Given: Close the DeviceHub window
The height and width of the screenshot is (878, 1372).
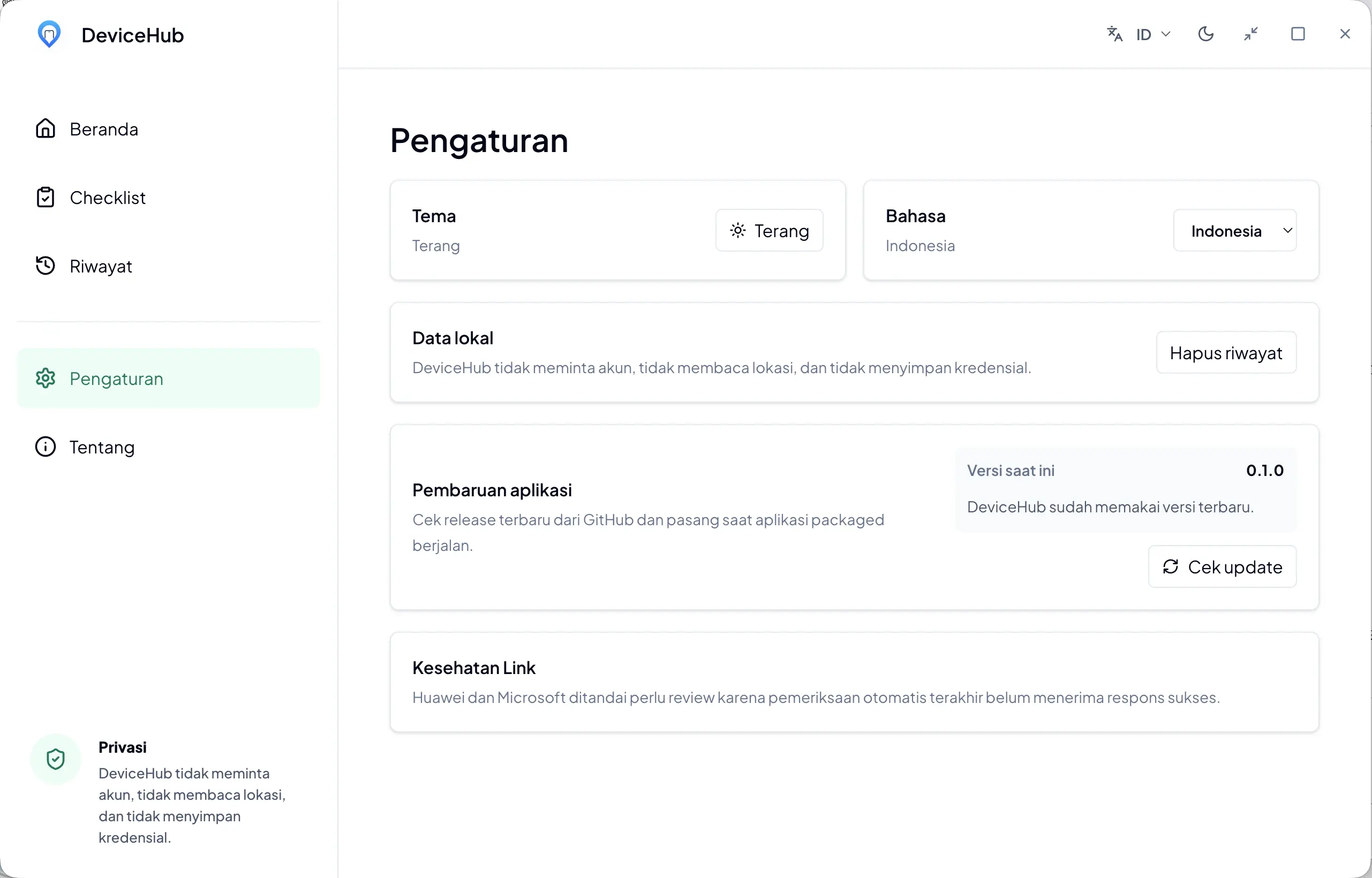Looking at the screenshot, I should click(1345, 34).
